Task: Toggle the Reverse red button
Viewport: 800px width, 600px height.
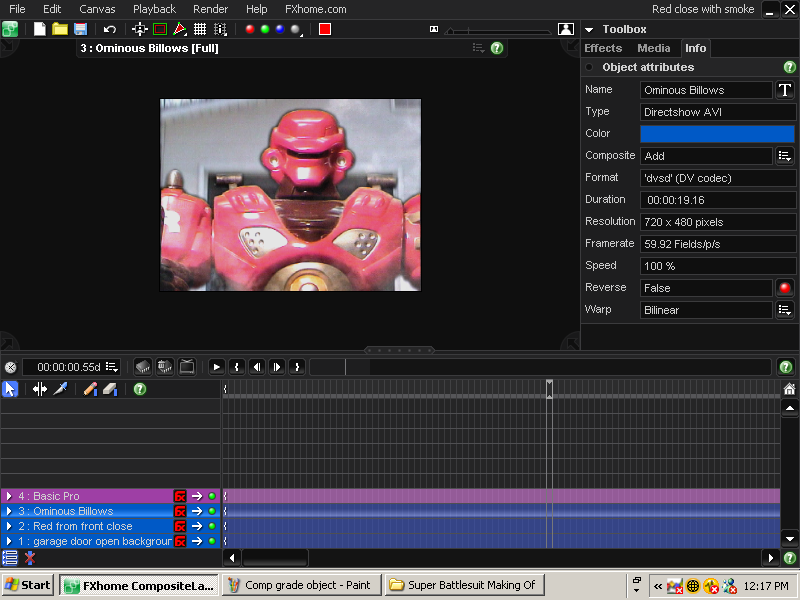Action: pyautogui.click(x=785, y=288)
